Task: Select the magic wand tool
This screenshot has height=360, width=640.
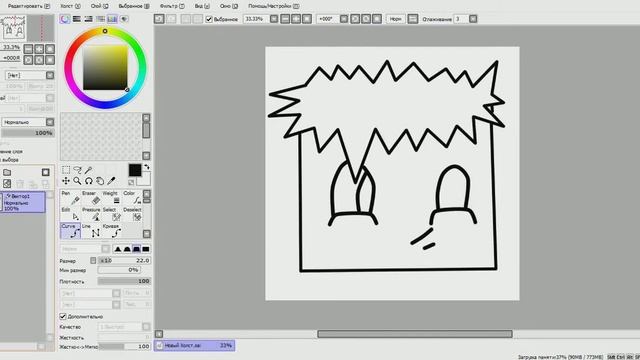Action: (x=89, y=170)
